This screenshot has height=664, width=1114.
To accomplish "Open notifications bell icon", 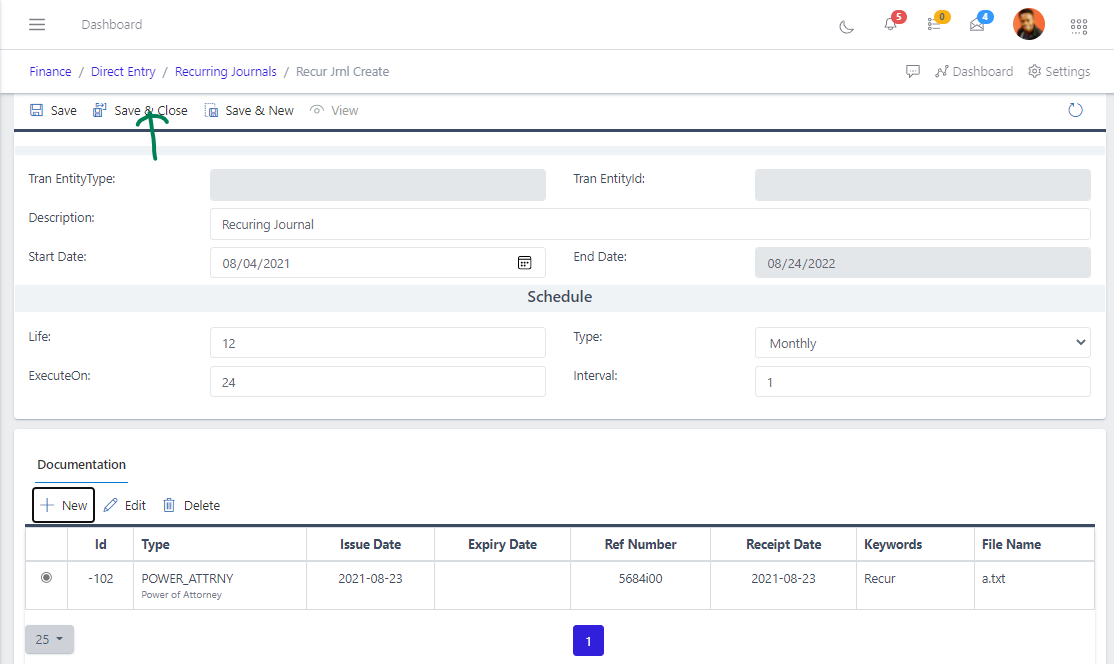I will click(x=890, y=24).
